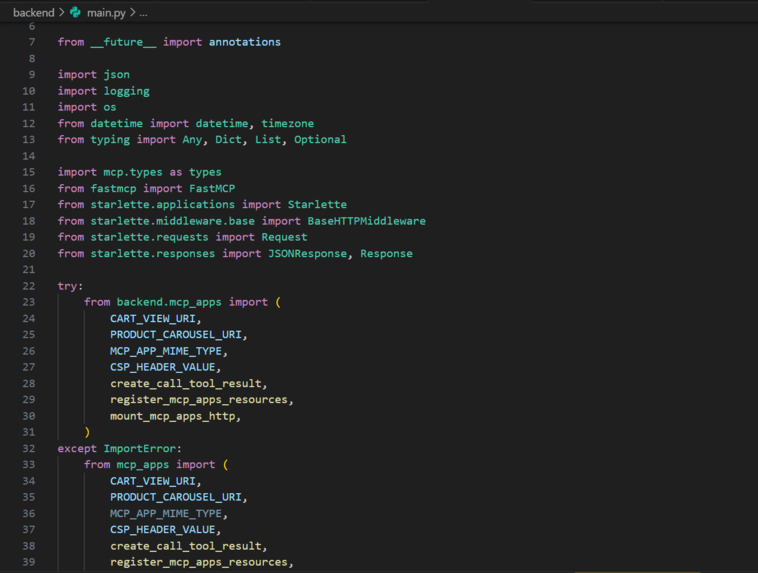758x573 pixels.
Task: Click 'except ImportError:' line text
Action: click(119, 448)
